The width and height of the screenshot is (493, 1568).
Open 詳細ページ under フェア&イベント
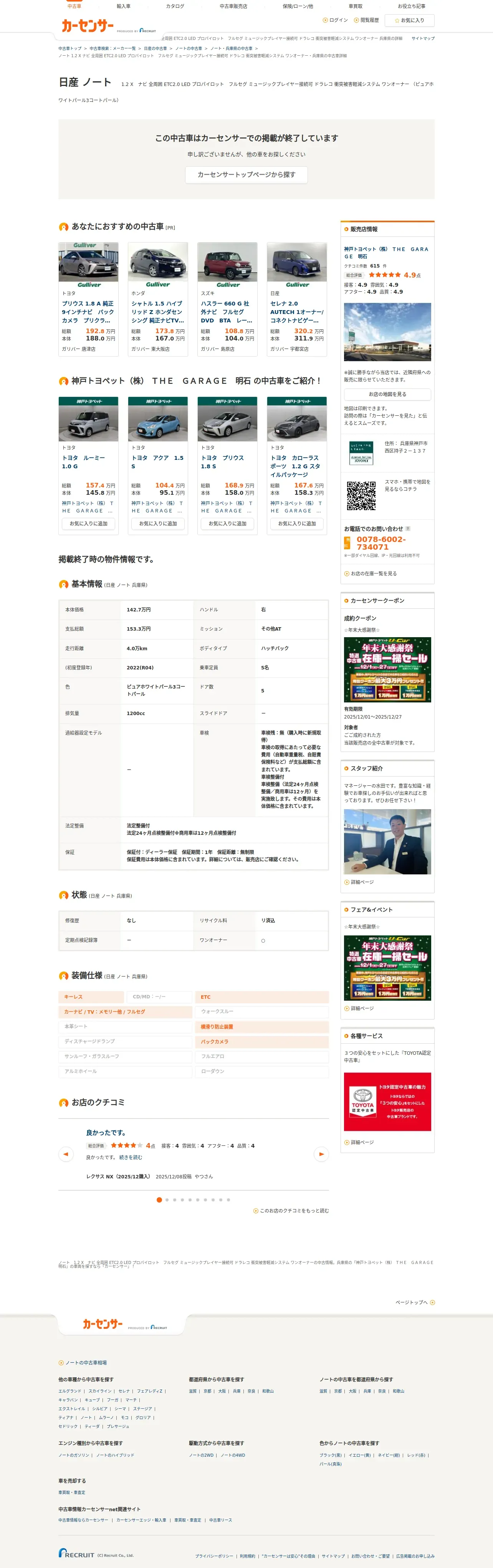click(359, 1009)
